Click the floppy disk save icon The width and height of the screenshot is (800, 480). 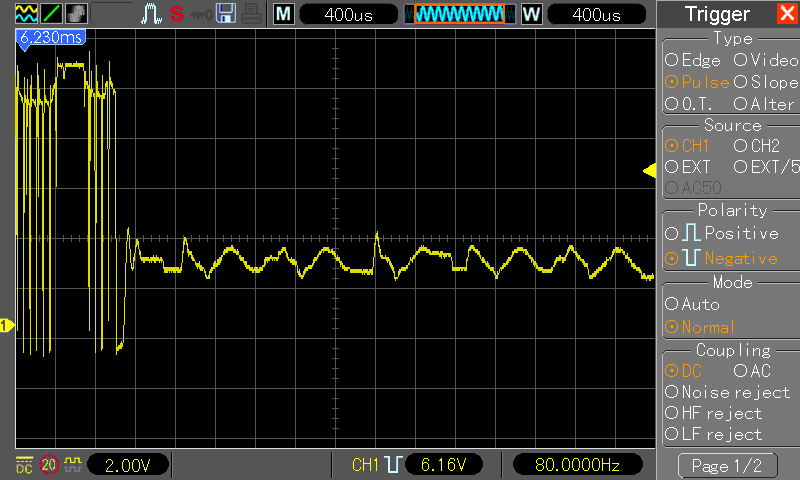[226, 13]
